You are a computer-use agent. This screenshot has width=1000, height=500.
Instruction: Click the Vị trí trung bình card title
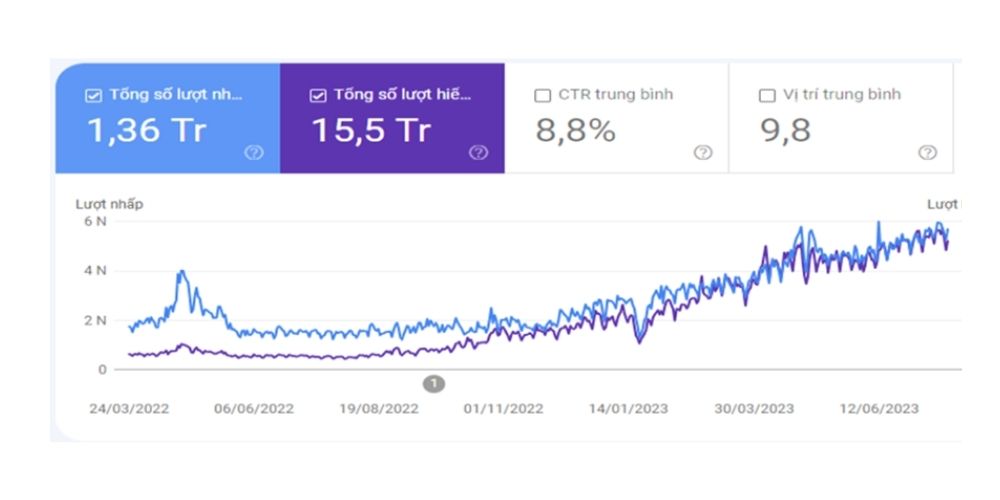point(842,95)
